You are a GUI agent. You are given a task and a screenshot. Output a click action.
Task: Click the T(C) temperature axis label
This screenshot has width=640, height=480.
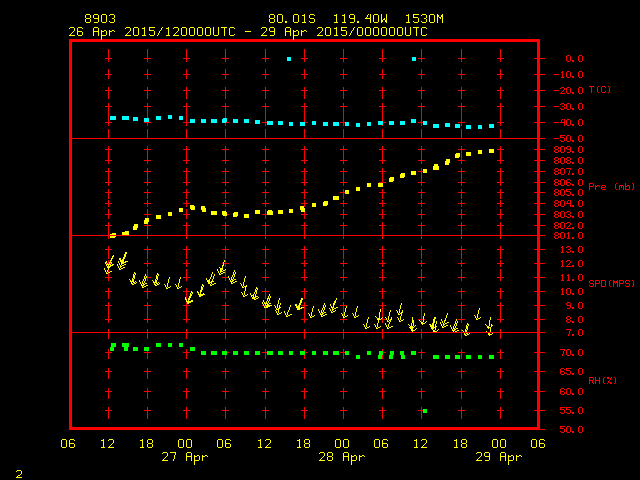coord(600,90)
